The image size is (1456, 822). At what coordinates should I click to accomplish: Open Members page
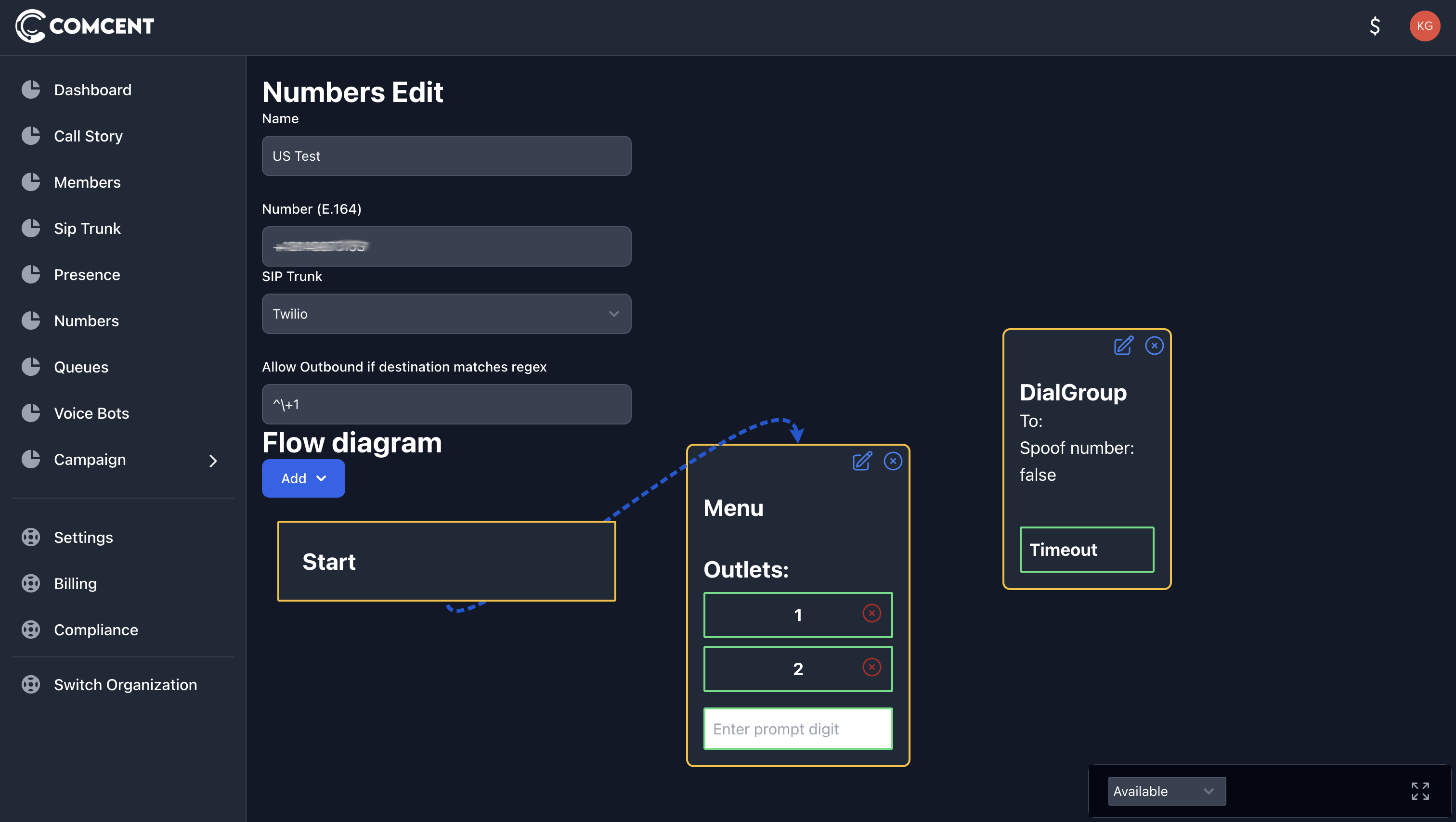pos(88,182)
